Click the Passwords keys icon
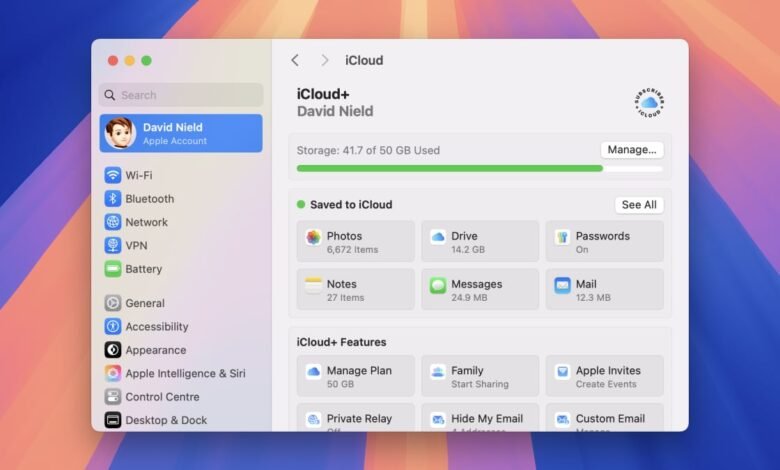The height and width of the screenshot is (470, 780). (x=562, y=237)
